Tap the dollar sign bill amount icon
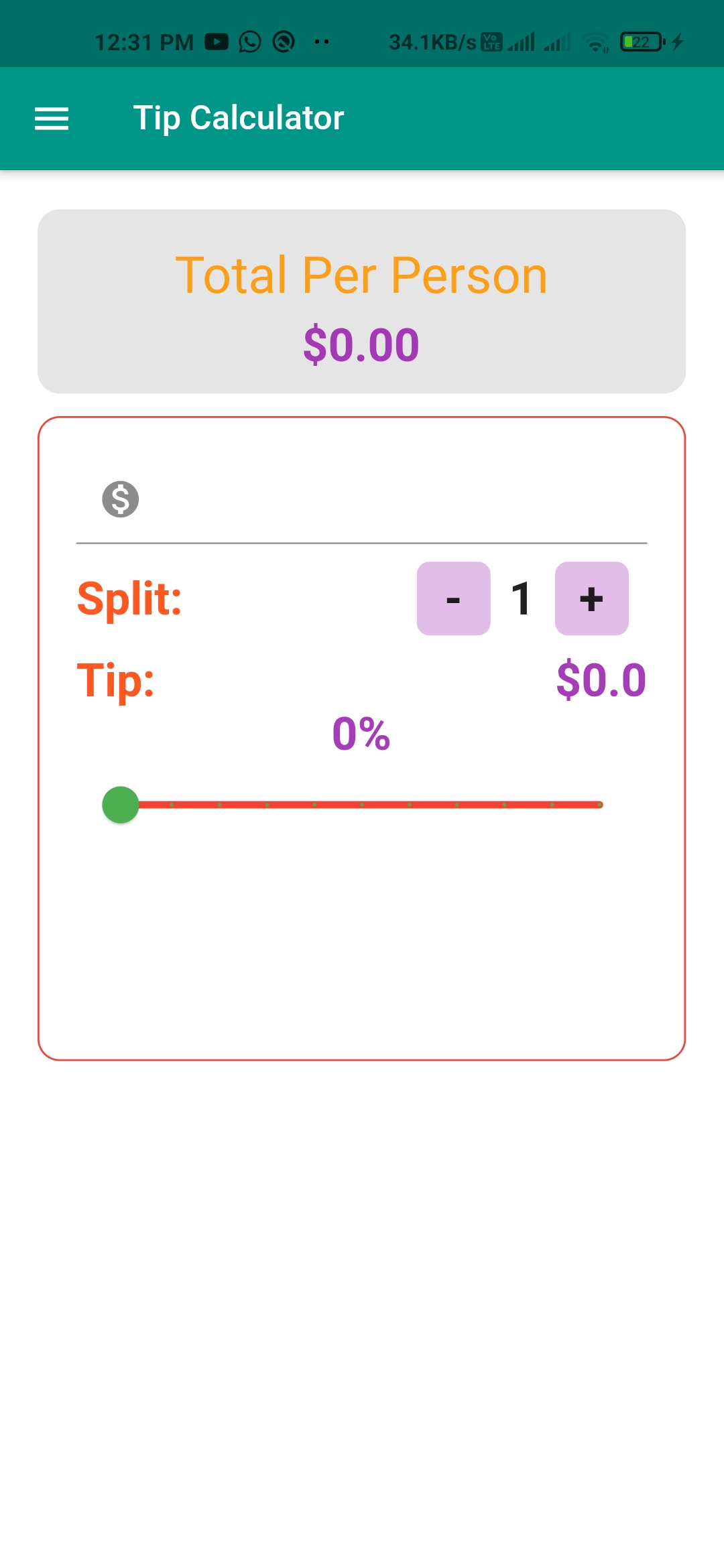The width and height of the screenshot is (724, 1568). coord(121,499)
